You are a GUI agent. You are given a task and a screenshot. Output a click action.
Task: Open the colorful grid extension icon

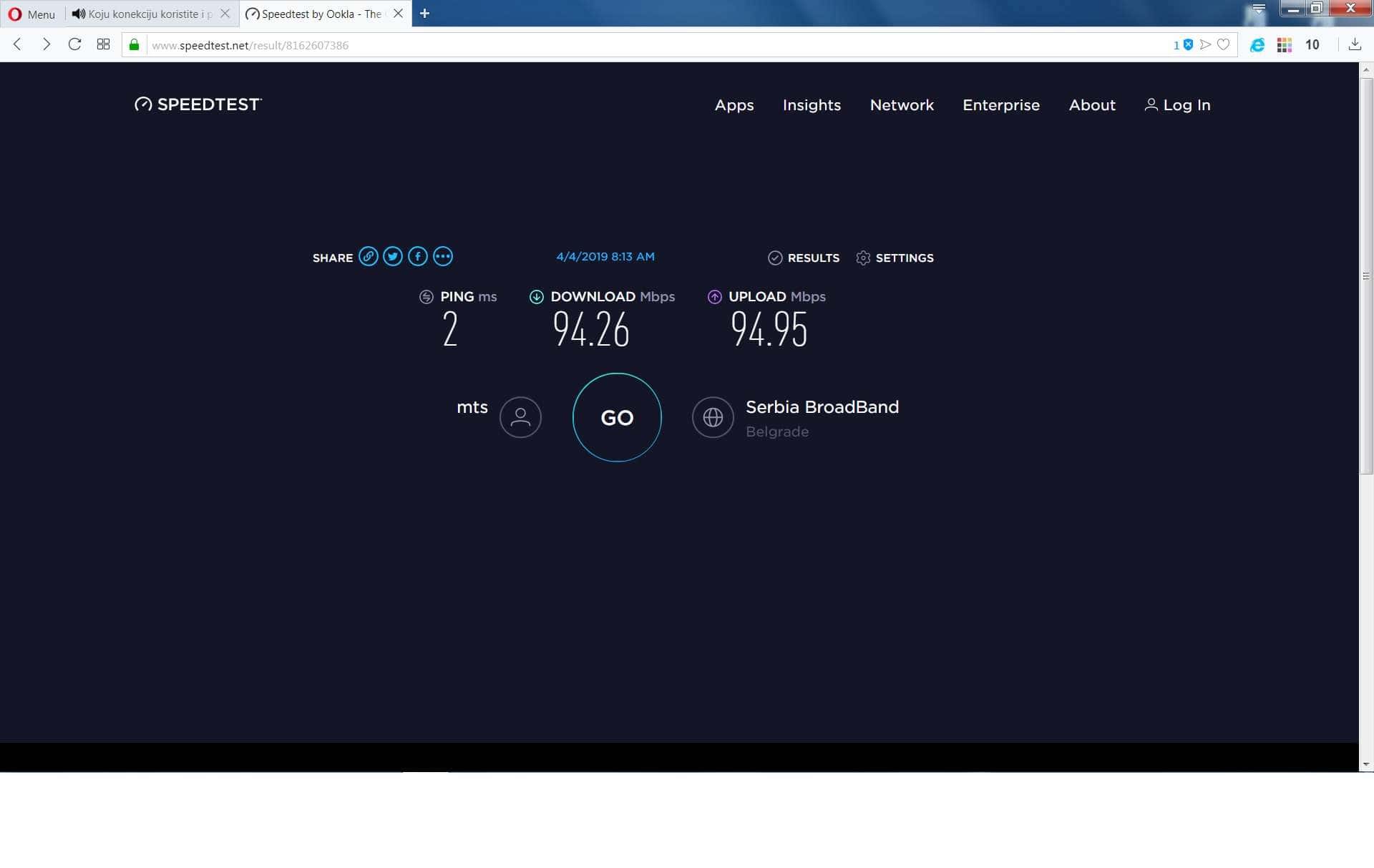(x=1285, y=45)
